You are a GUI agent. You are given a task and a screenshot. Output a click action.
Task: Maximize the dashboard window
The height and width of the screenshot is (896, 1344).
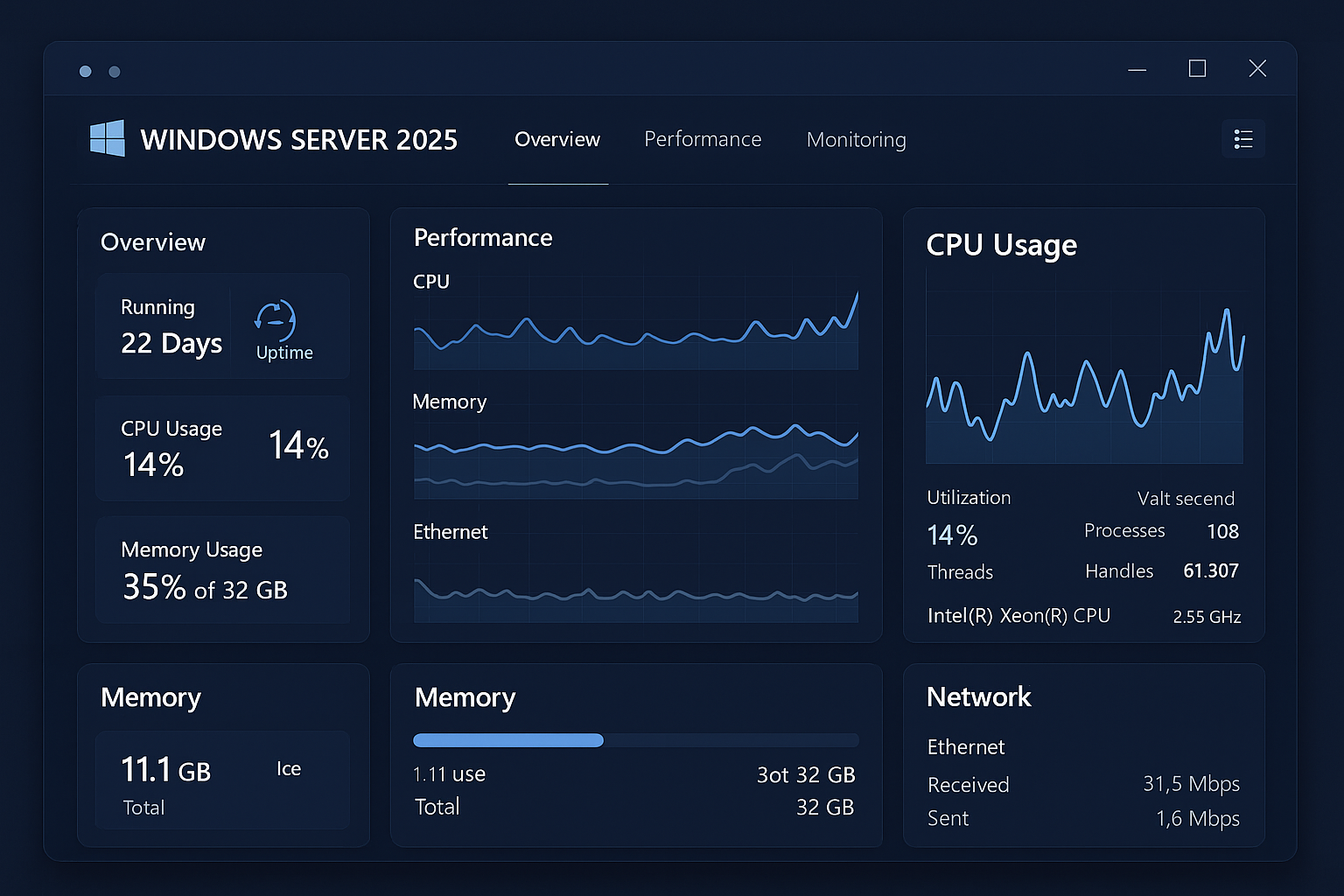coord(1197,68)
